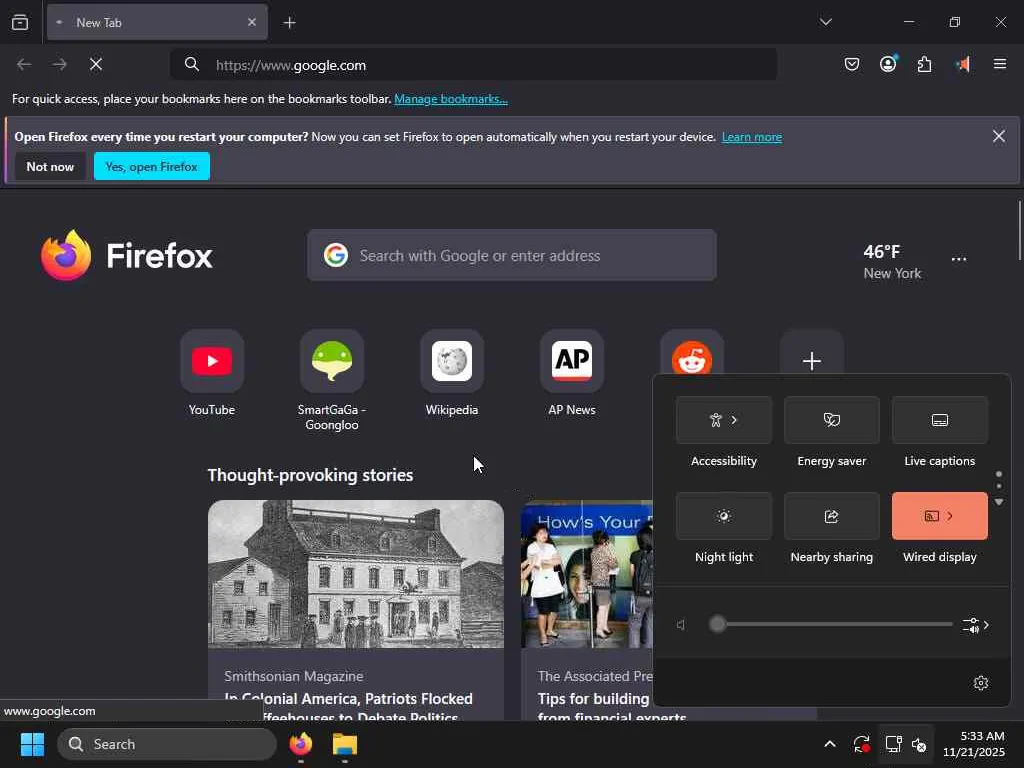Click the Firefox taskbar icon
The image size is (1024, 768).
coord(300,744)
